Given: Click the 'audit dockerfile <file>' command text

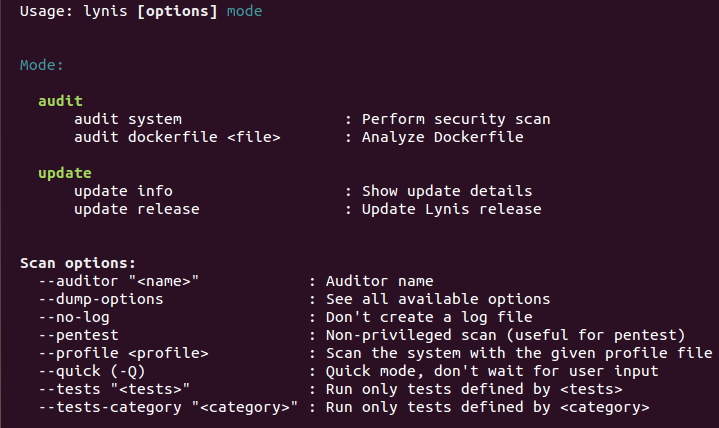Looking at the screenshot, I should tap(177, 137).
